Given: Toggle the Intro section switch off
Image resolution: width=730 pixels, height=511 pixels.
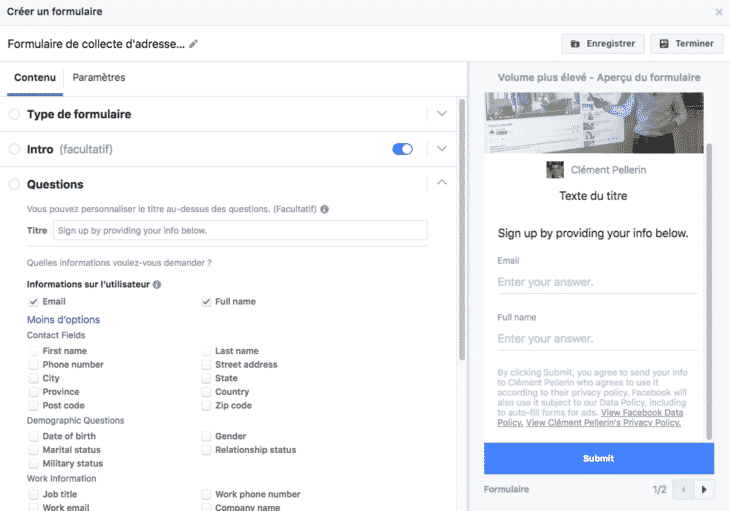Looking at the screenshot, I should (403, 149).
